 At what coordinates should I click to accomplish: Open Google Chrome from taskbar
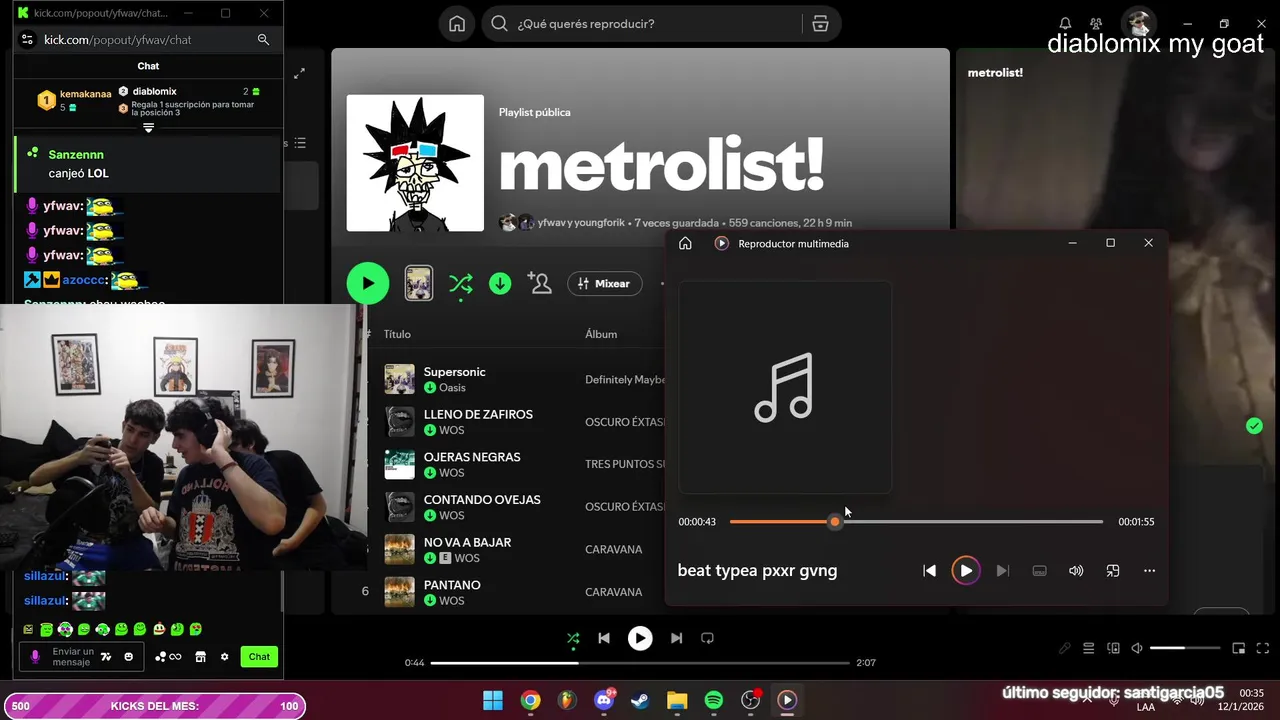[530, 700]
